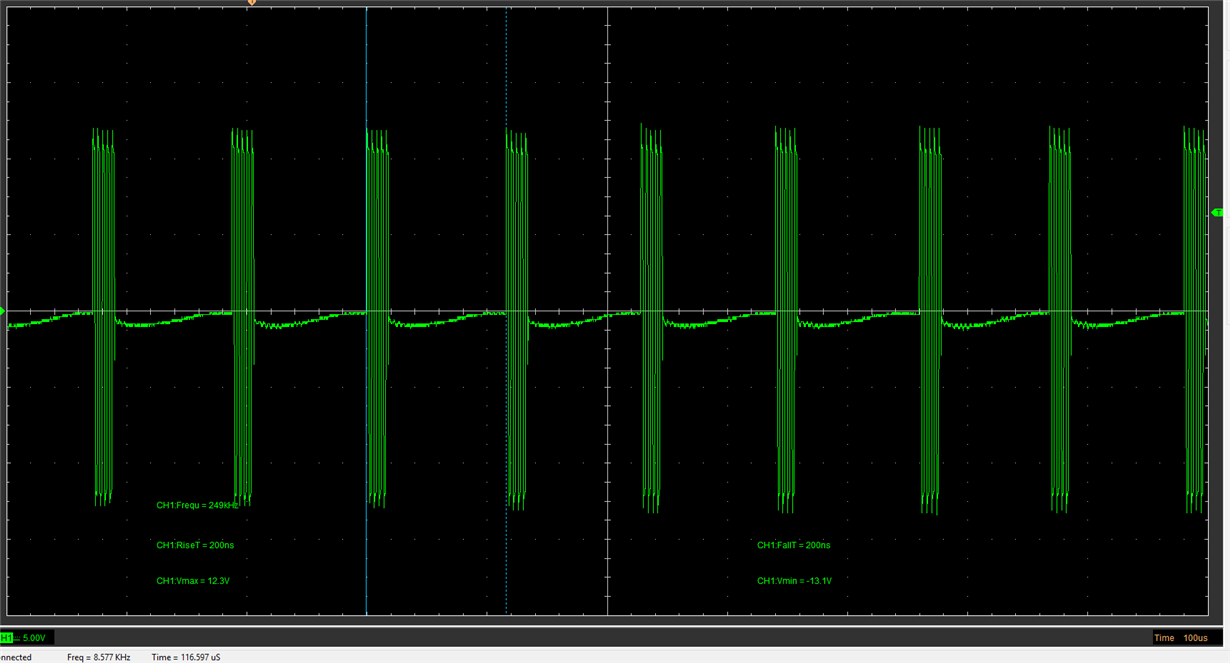Click the orange horizontal trigger position marker

tap(251, 3)
